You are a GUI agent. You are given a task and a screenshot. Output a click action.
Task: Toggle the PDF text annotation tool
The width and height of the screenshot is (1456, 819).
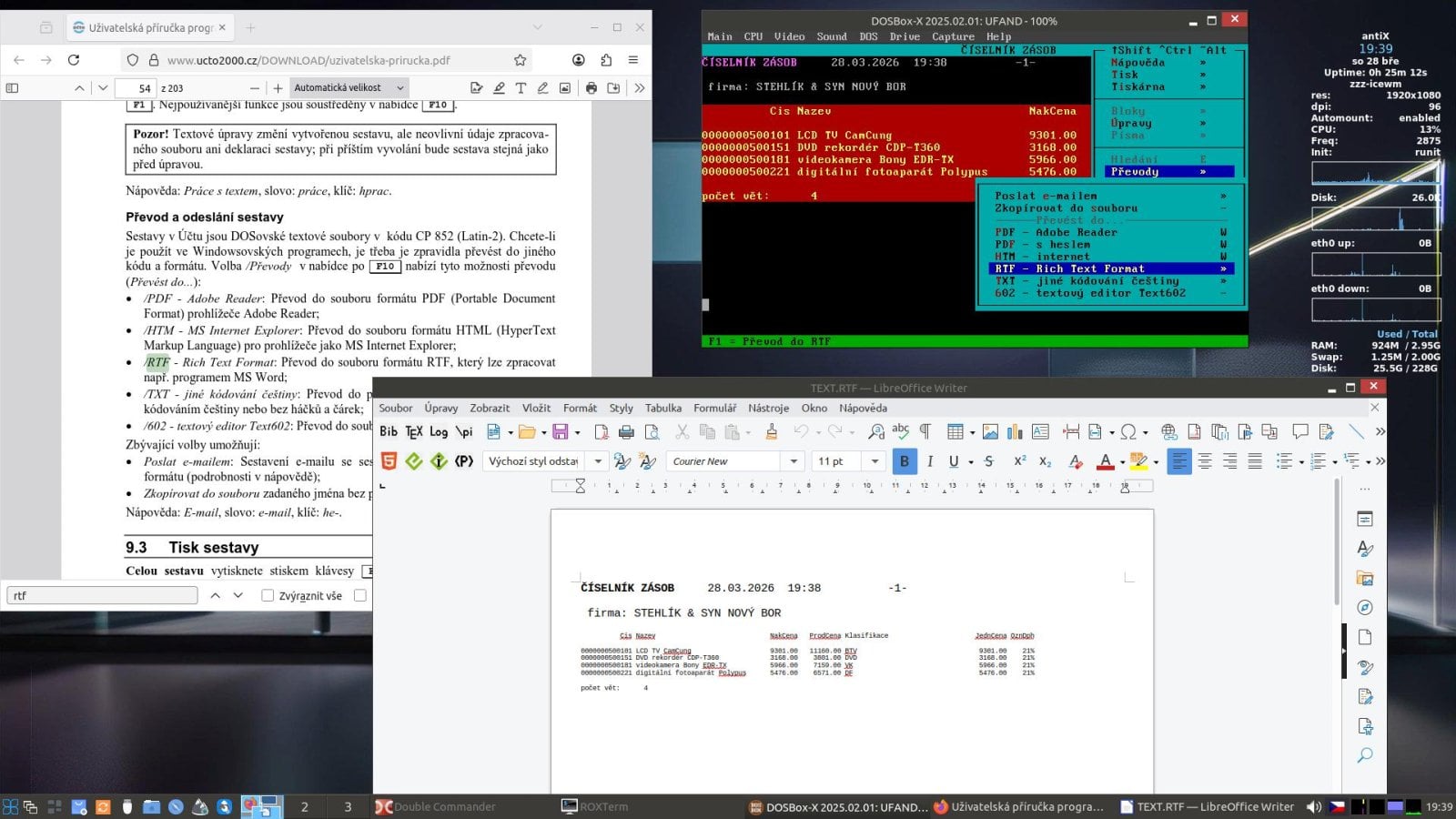521,88
